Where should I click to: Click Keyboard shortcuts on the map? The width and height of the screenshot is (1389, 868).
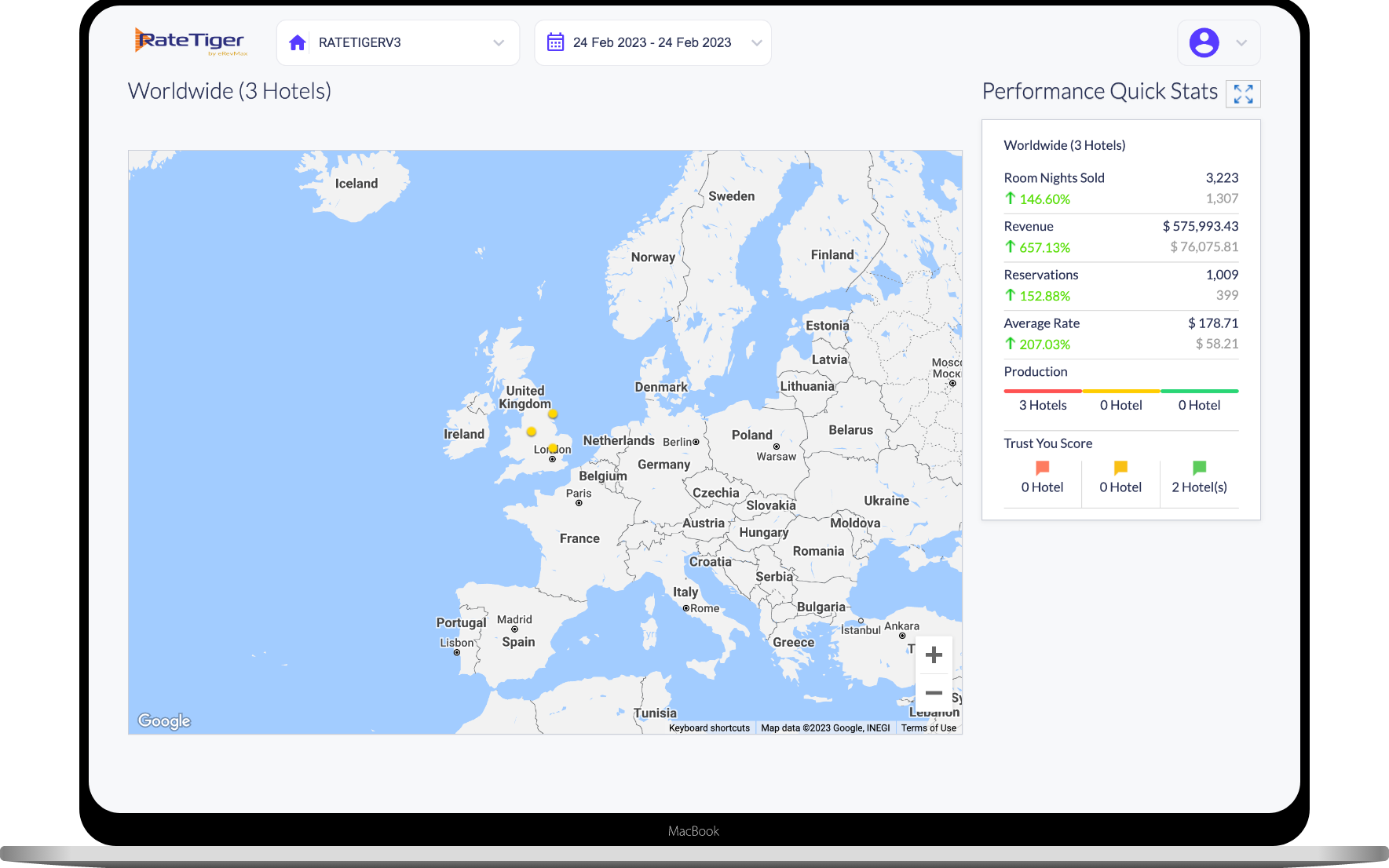[x=709, y=728]
